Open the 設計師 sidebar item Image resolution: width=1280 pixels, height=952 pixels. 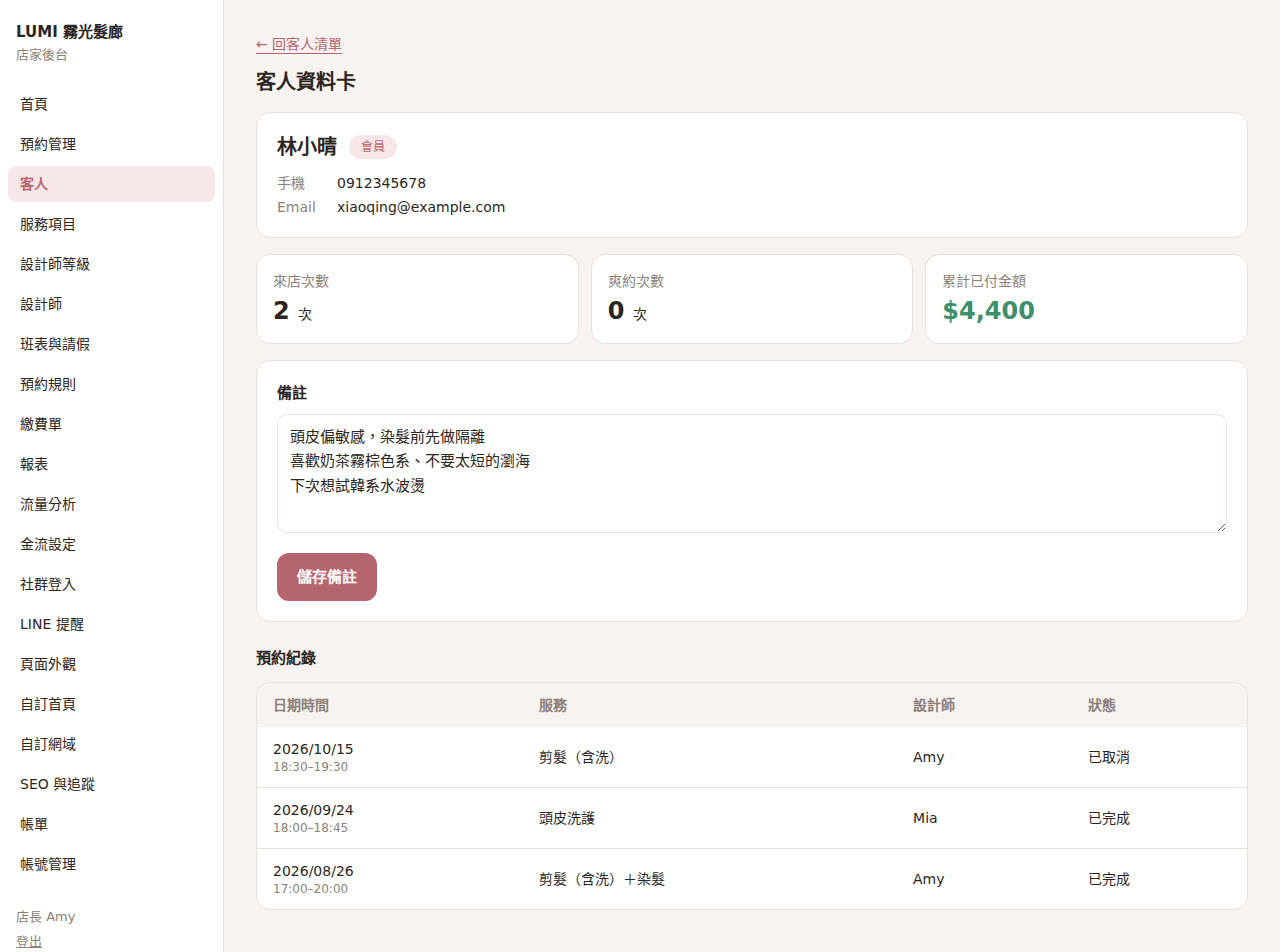[111, 304]
